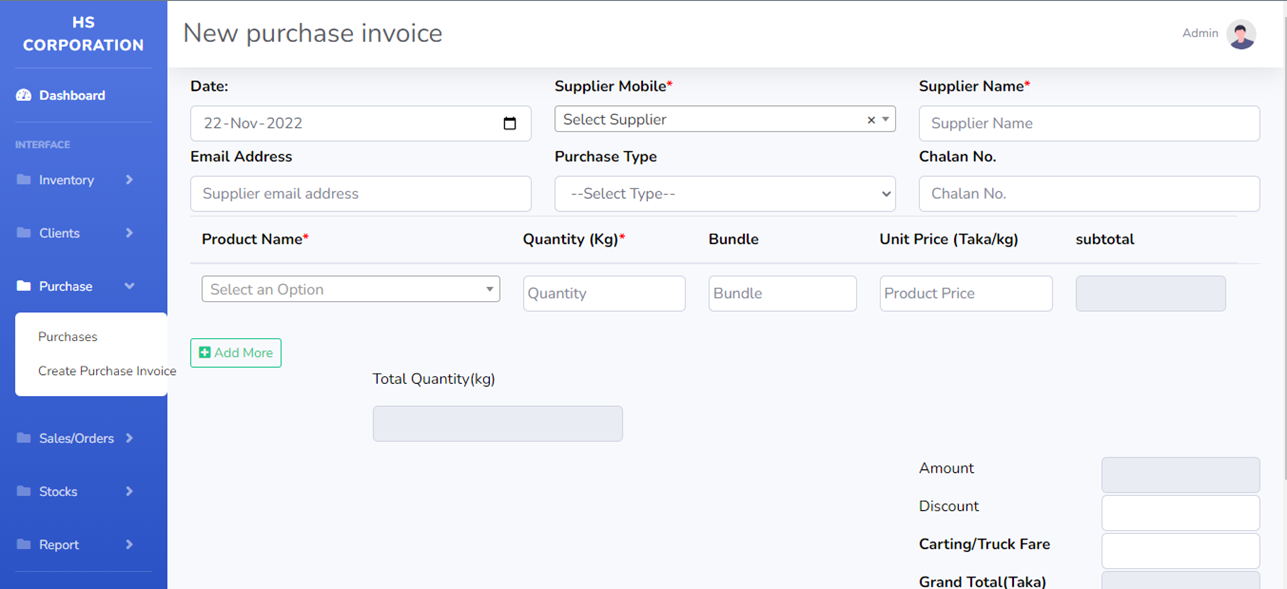
Task: Click the Admin user name
Action: pos(1200,34)
